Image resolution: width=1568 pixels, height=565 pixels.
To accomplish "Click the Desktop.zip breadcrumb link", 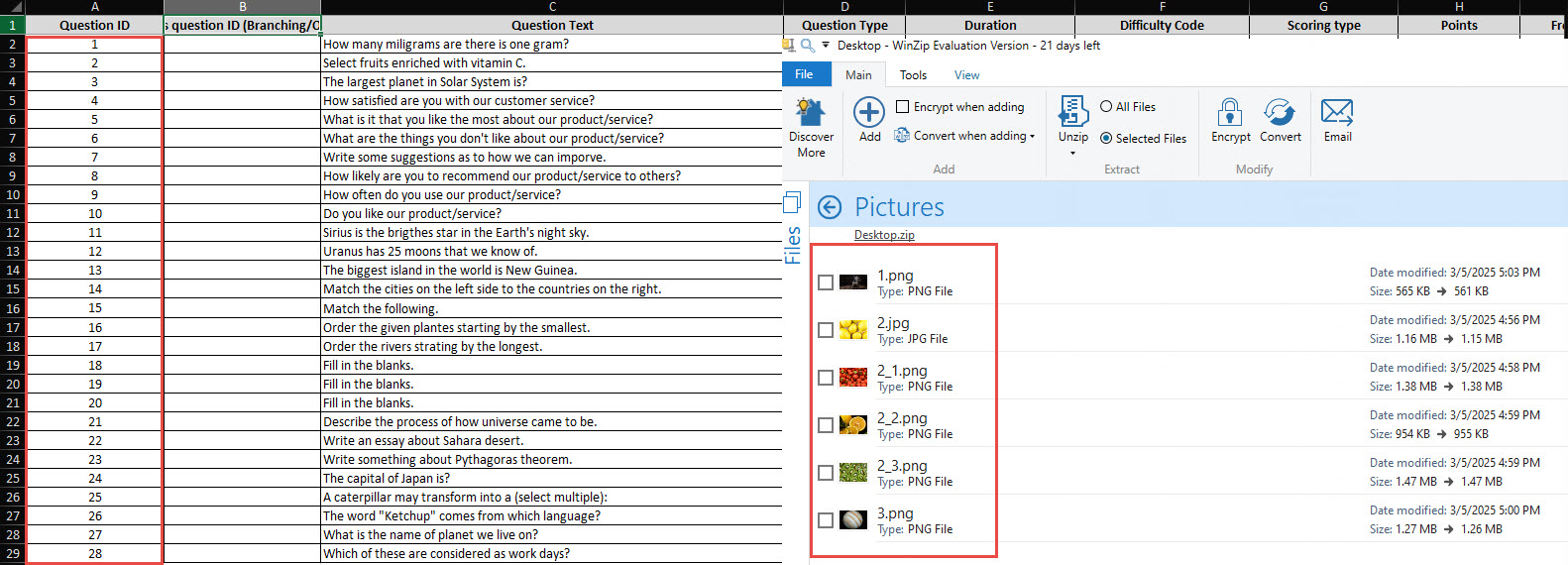I will point(884,235).
